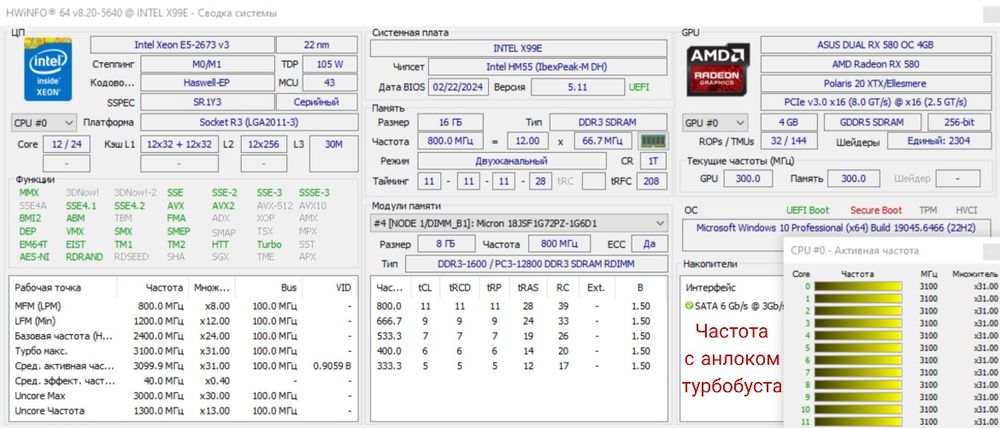Click the BIOS date 02/22/2024

459,87
